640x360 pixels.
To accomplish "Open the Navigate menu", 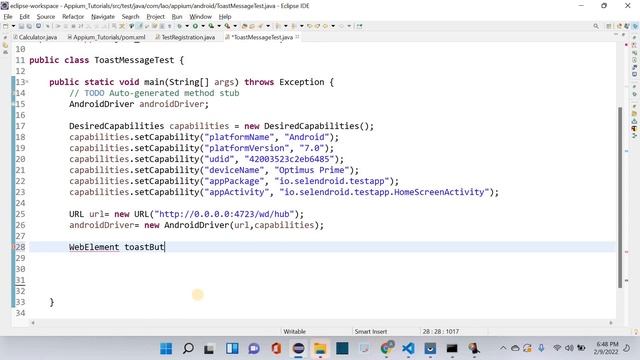I will point(103,16).
